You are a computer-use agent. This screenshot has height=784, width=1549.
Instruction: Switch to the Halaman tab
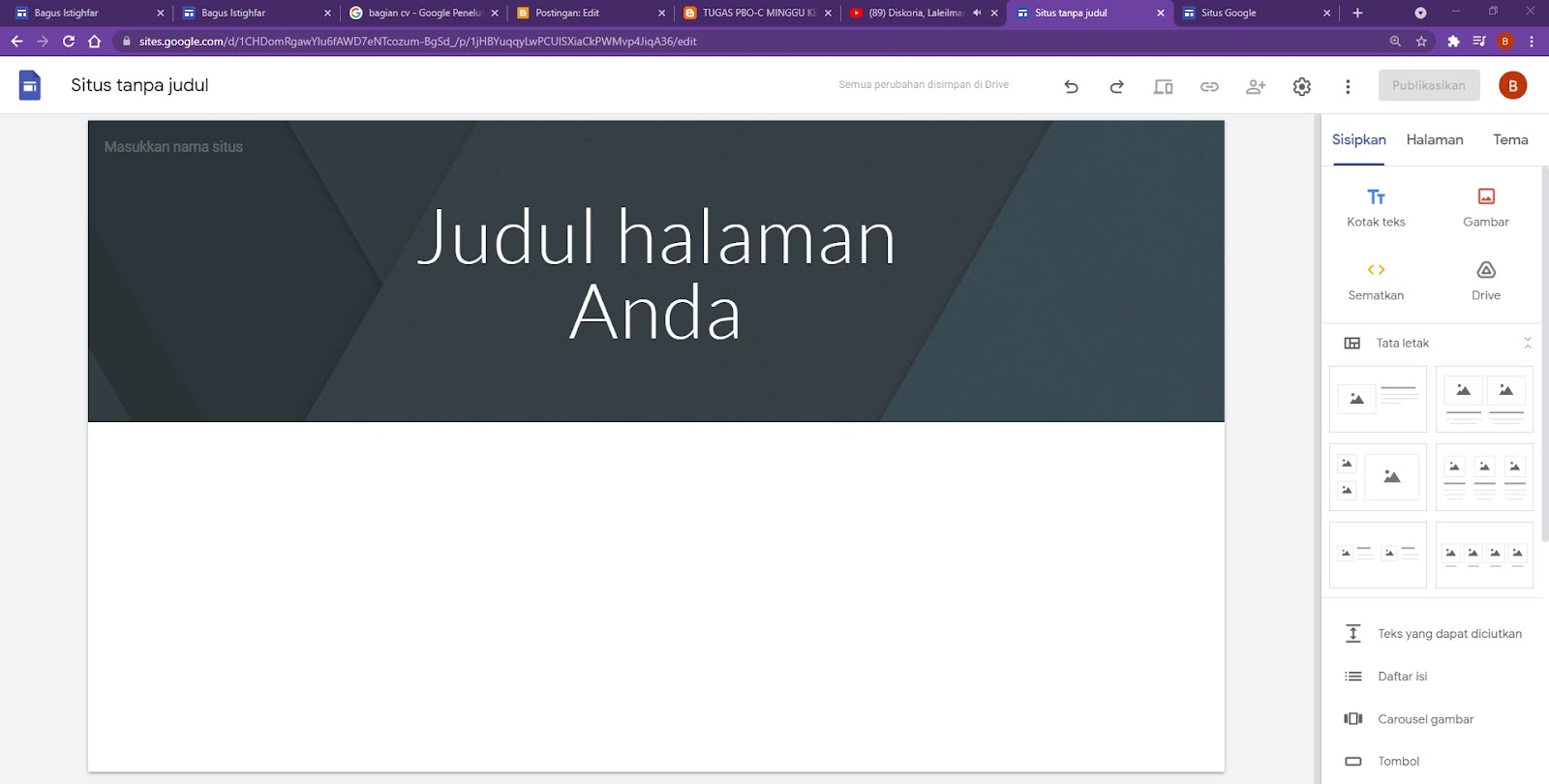(1435, 140)
